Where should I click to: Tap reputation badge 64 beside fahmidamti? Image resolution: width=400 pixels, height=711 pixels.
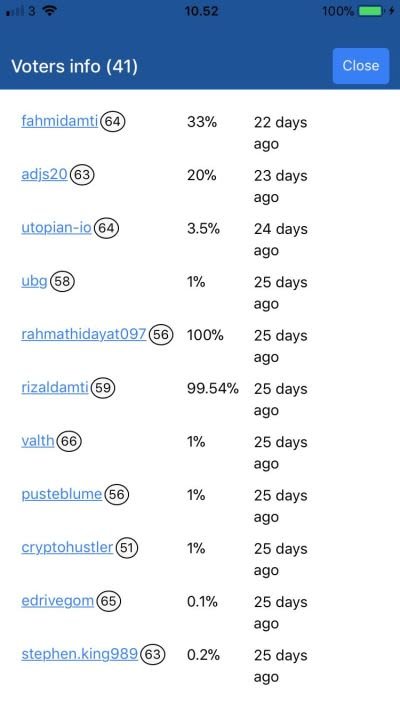point(113,122)
